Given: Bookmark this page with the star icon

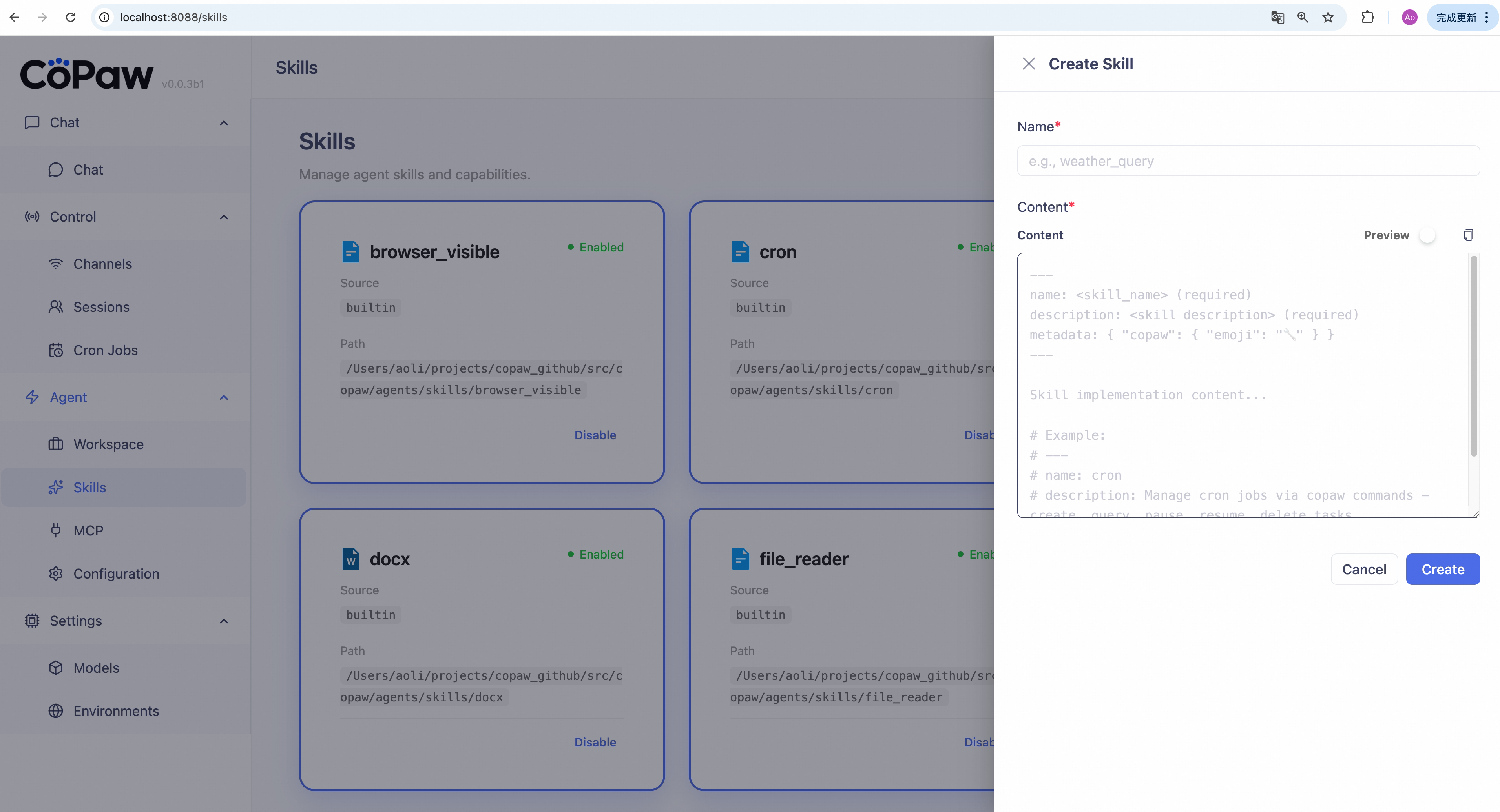Looking at the screenshot, I should tap(1328, 18).
